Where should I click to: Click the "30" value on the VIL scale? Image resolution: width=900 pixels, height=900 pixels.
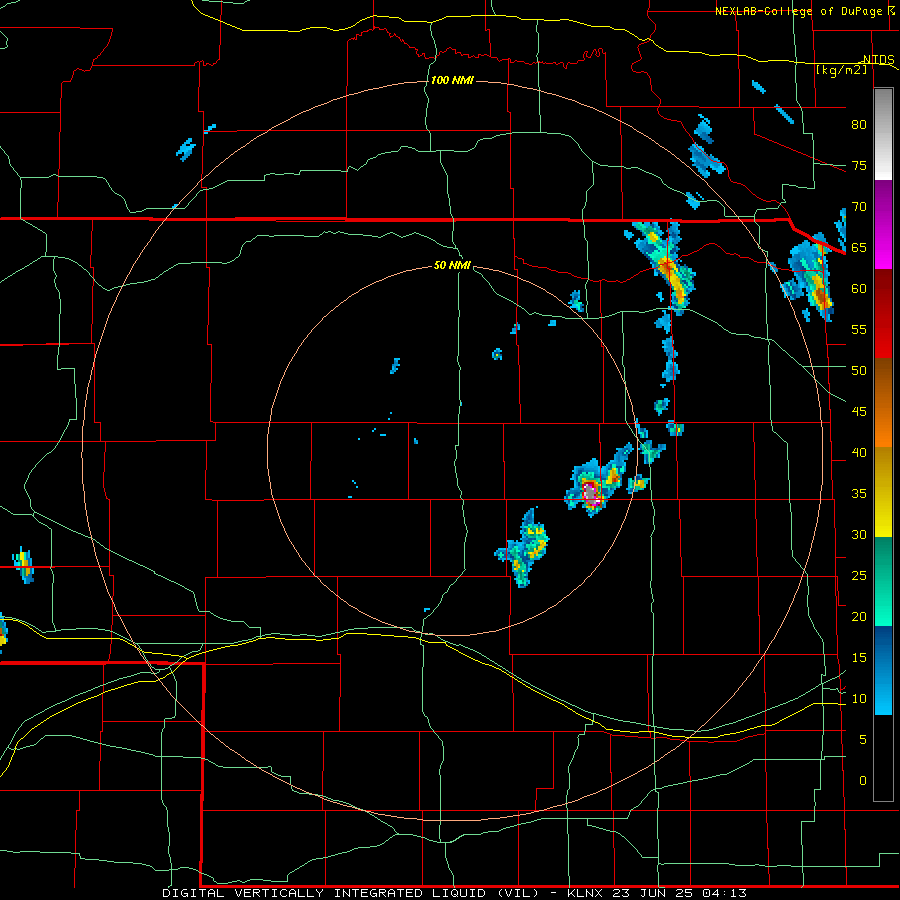(x=859, y=535)
